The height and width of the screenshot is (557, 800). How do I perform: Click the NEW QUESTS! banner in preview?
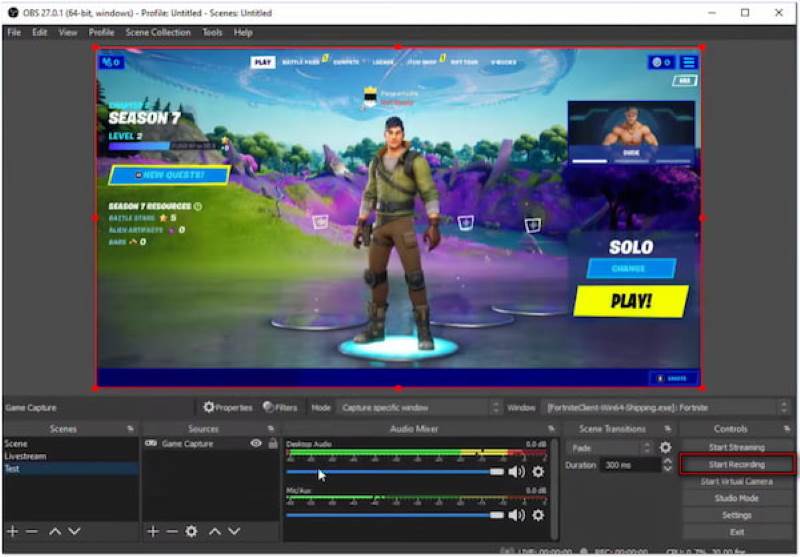point(169,175)
